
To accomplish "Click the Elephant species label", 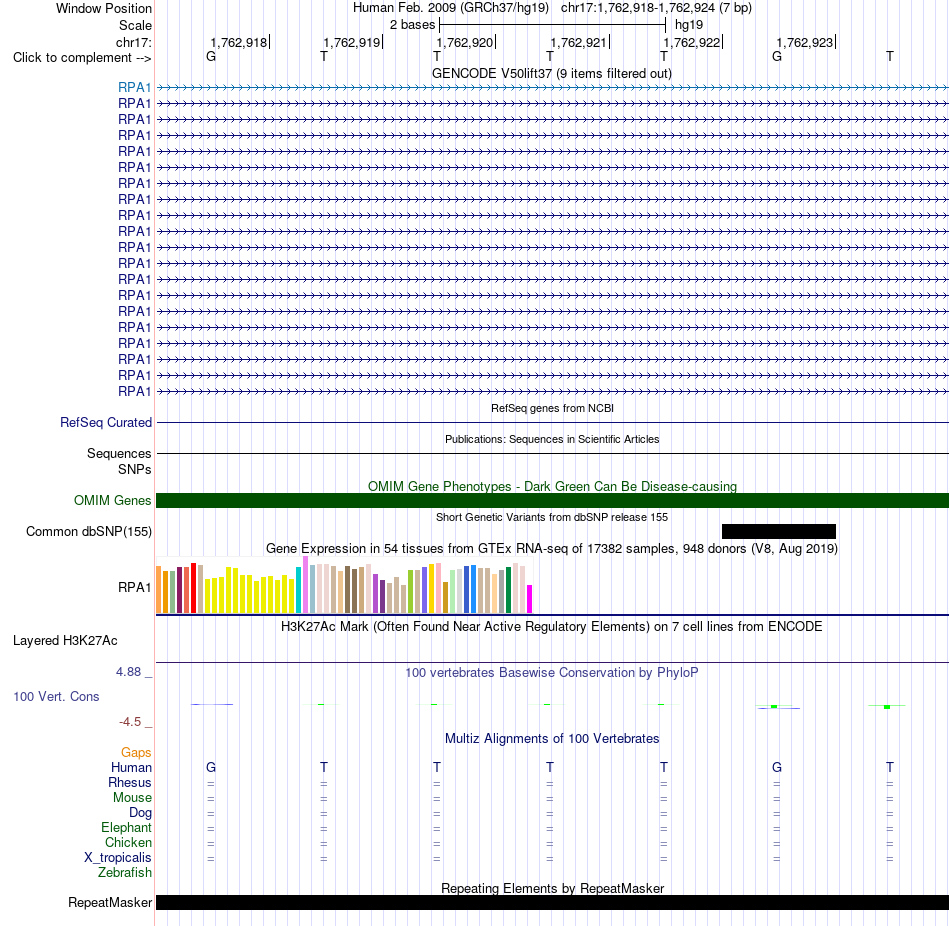I will pyautogui.click(x=127, y=827).
